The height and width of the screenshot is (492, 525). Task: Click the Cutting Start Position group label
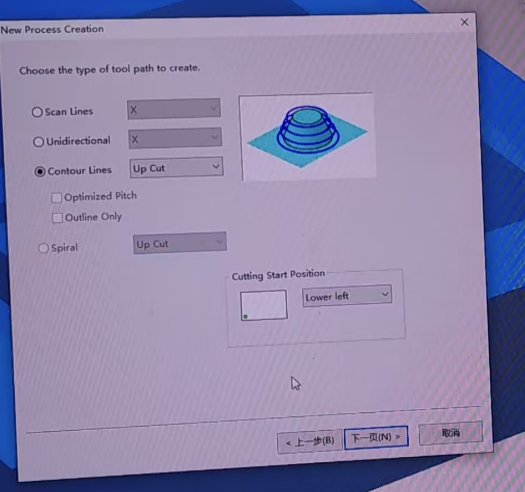278,275
